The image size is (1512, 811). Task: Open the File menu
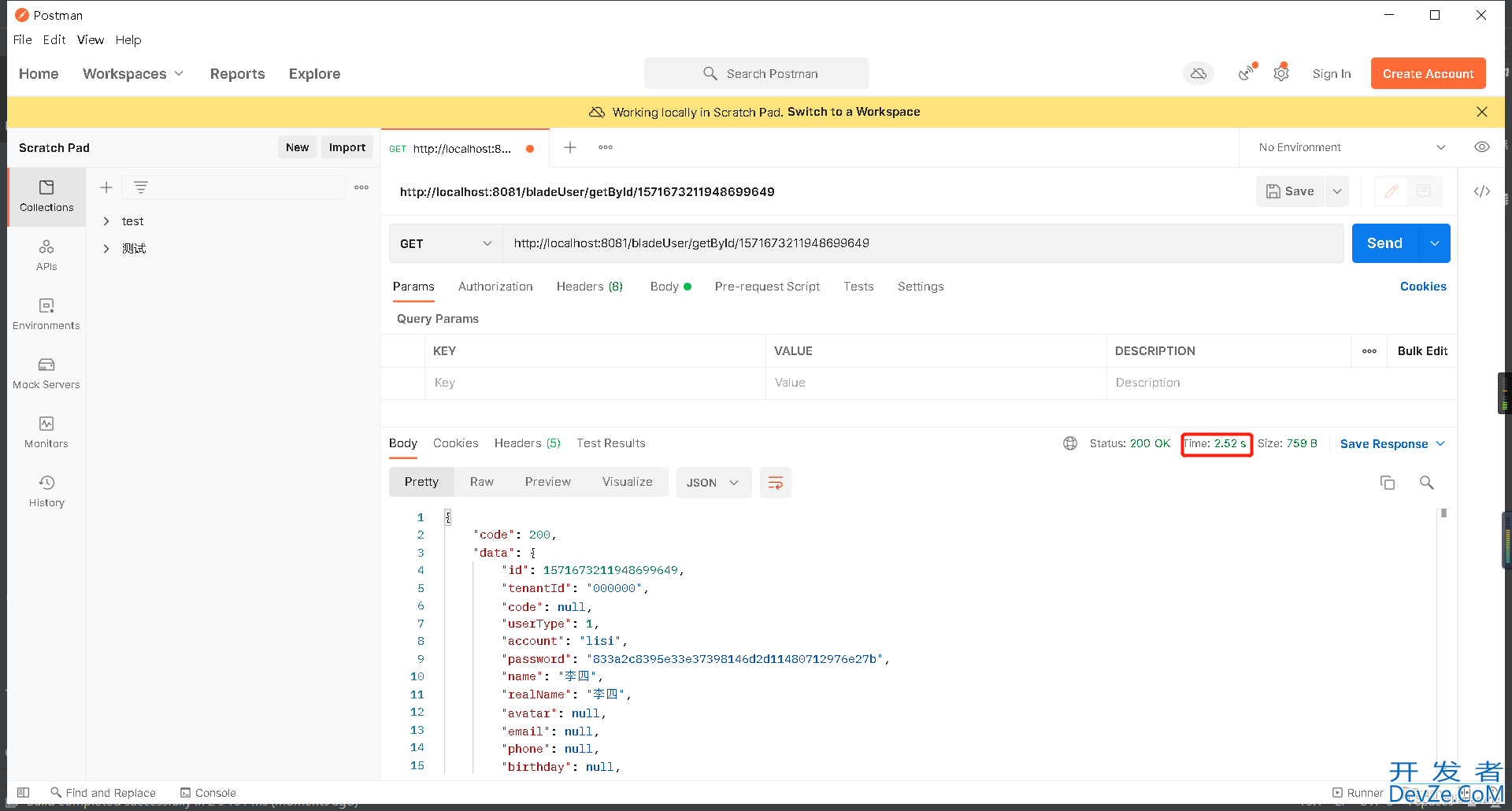(23, 39)
